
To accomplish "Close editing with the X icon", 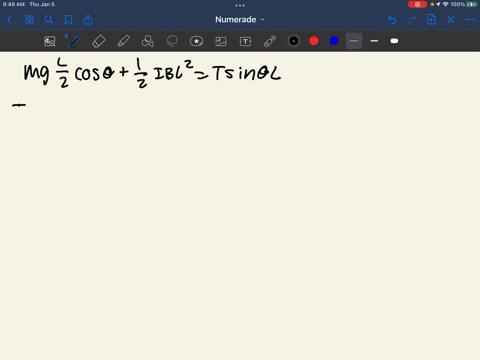I will click(451, 20).
